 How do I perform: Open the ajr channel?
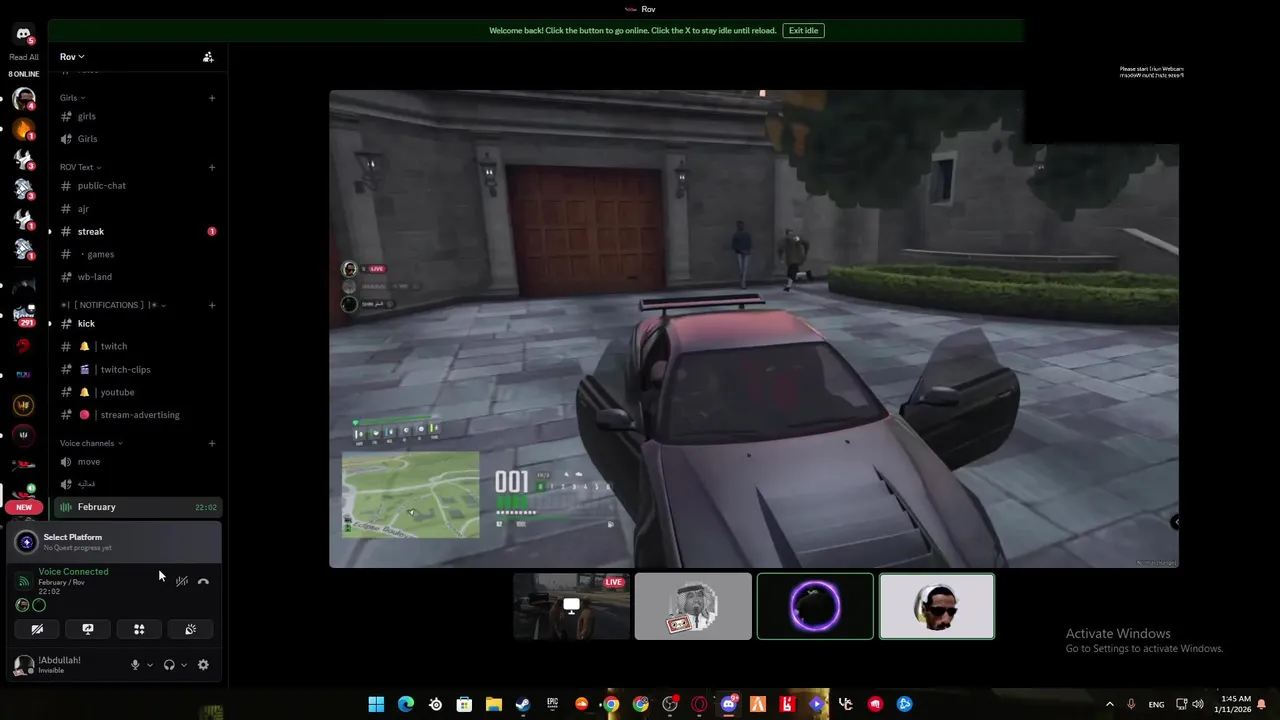pos(138,209)
